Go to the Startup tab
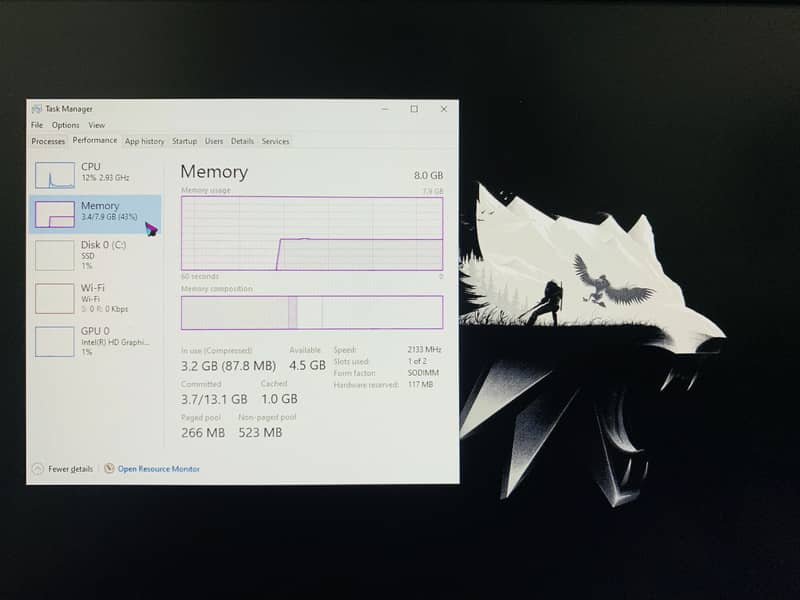800x600 pixels. tap(184, 141)
